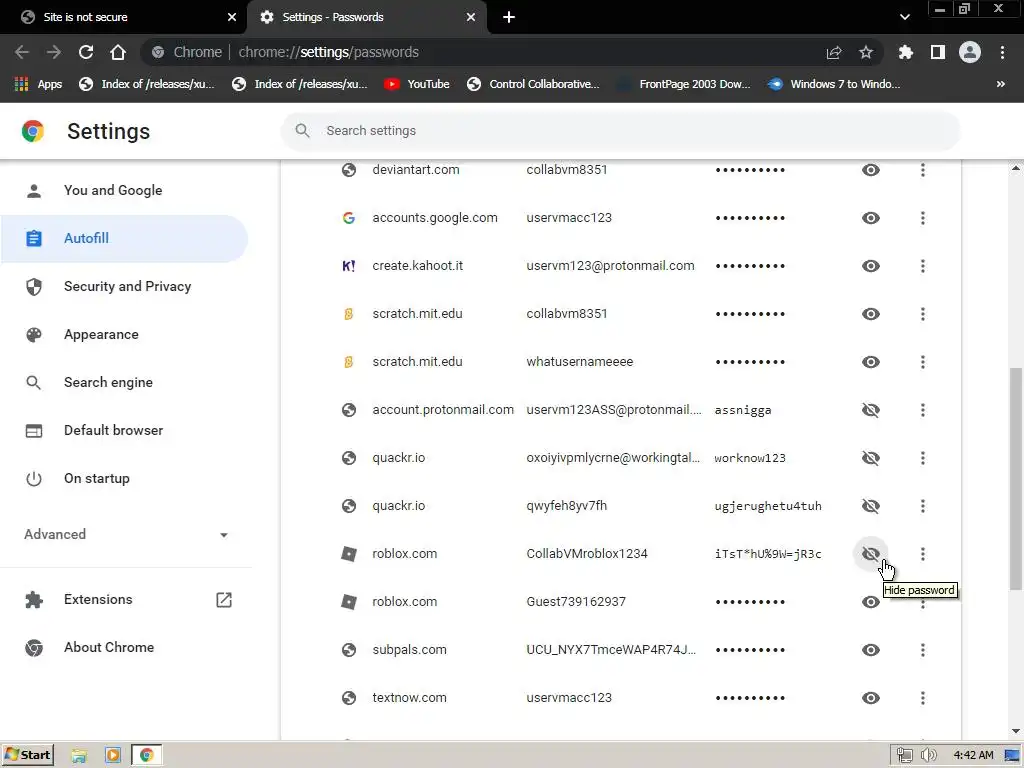
Task: Open more actions for create.kahoot.it row
Action: click(923, 266)
